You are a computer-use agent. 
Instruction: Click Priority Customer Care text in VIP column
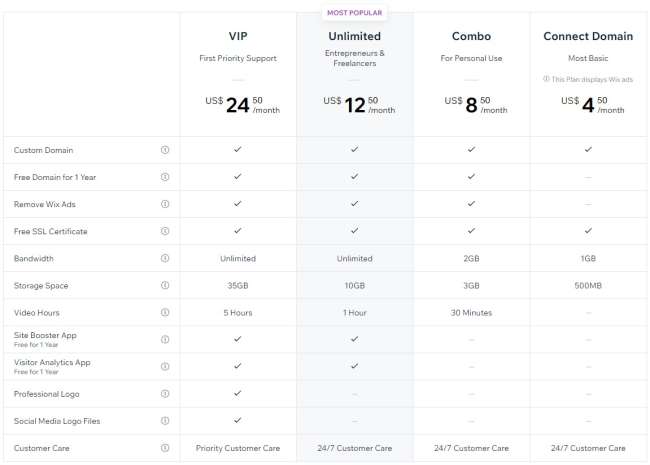tap(238, 448)
